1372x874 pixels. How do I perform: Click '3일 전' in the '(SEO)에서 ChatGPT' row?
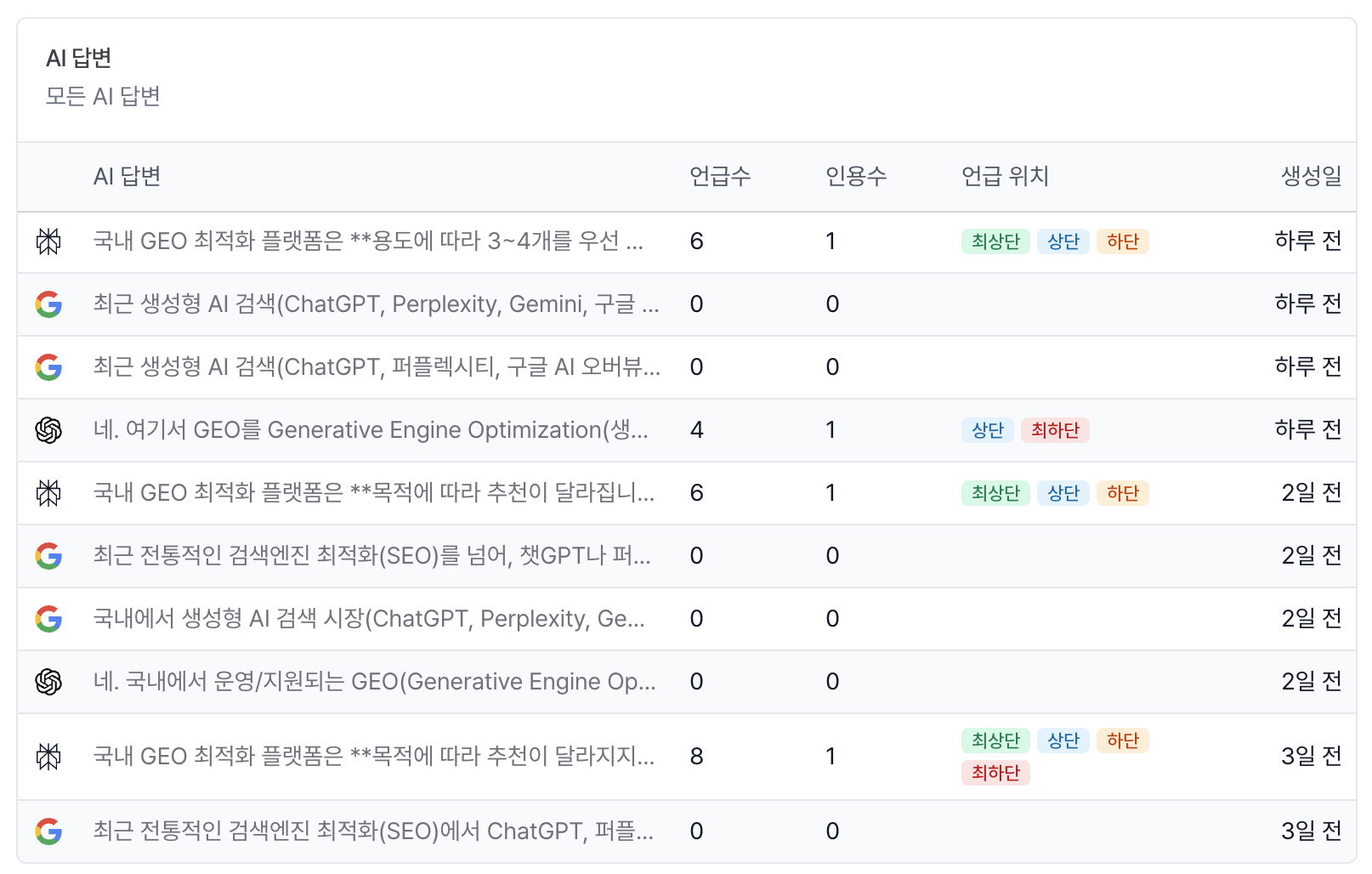(1312, 831)
